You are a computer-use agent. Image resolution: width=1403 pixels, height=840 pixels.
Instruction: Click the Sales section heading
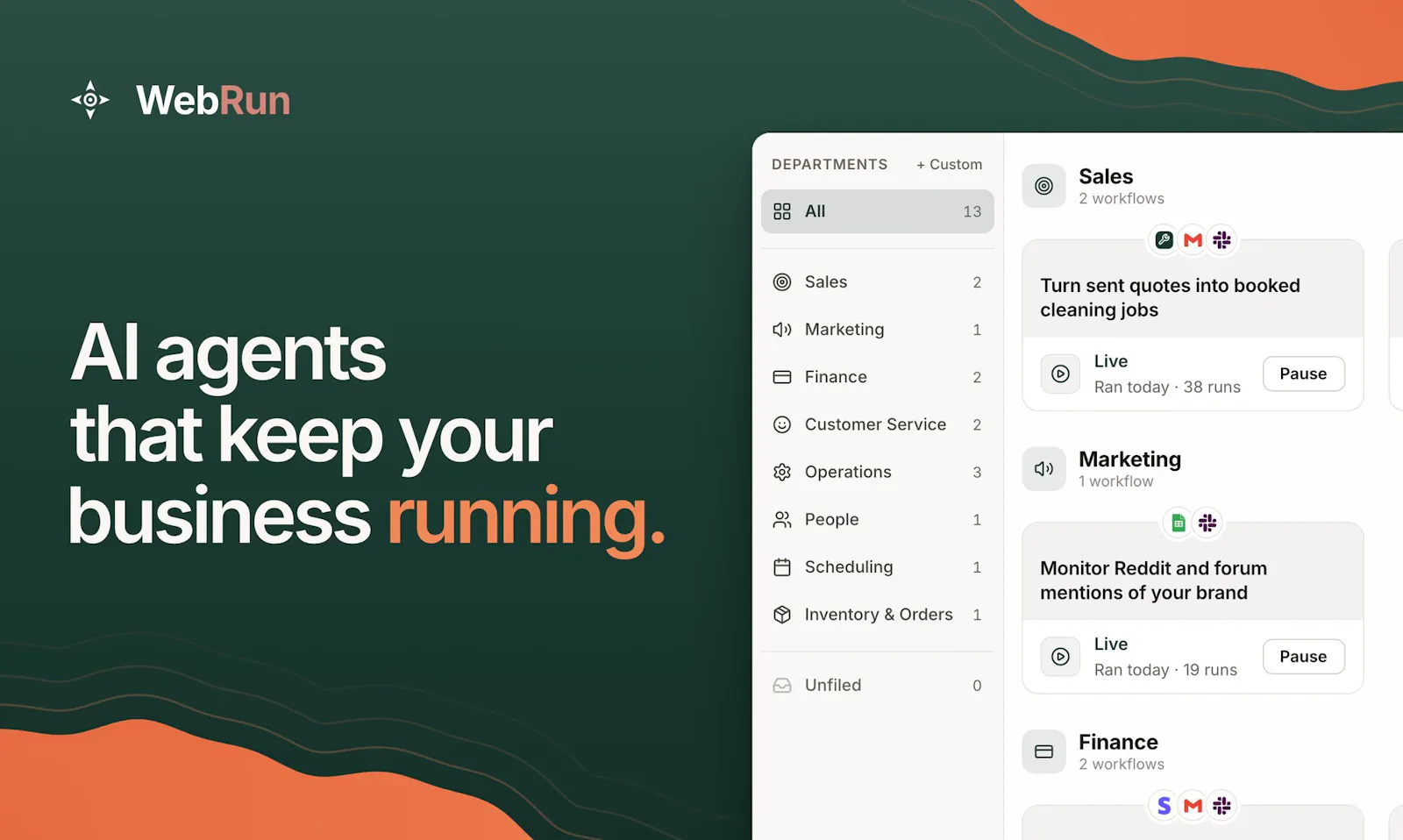1106,176
